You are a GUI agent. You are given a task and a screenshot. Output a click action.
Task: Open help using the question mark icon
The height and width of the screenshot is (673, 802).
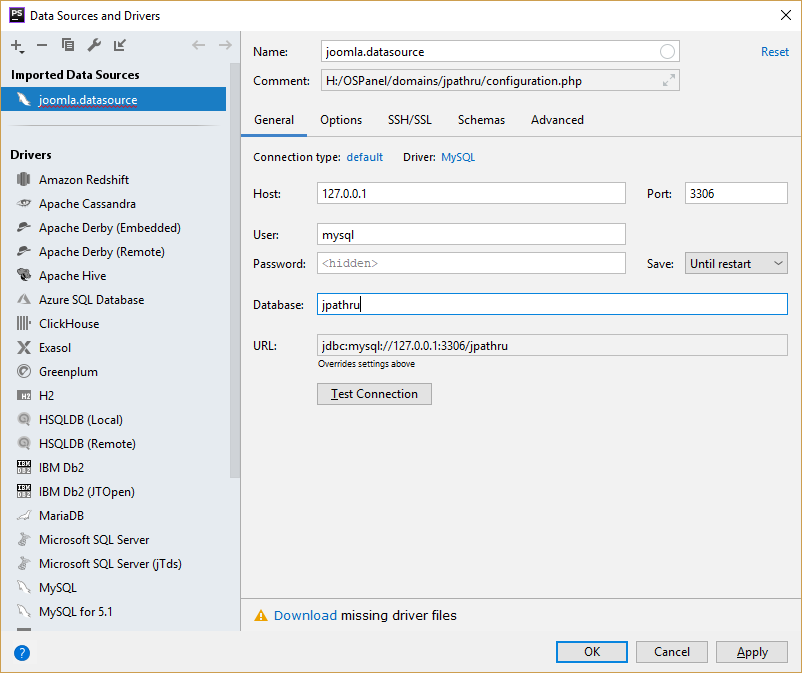coord(22,652)
